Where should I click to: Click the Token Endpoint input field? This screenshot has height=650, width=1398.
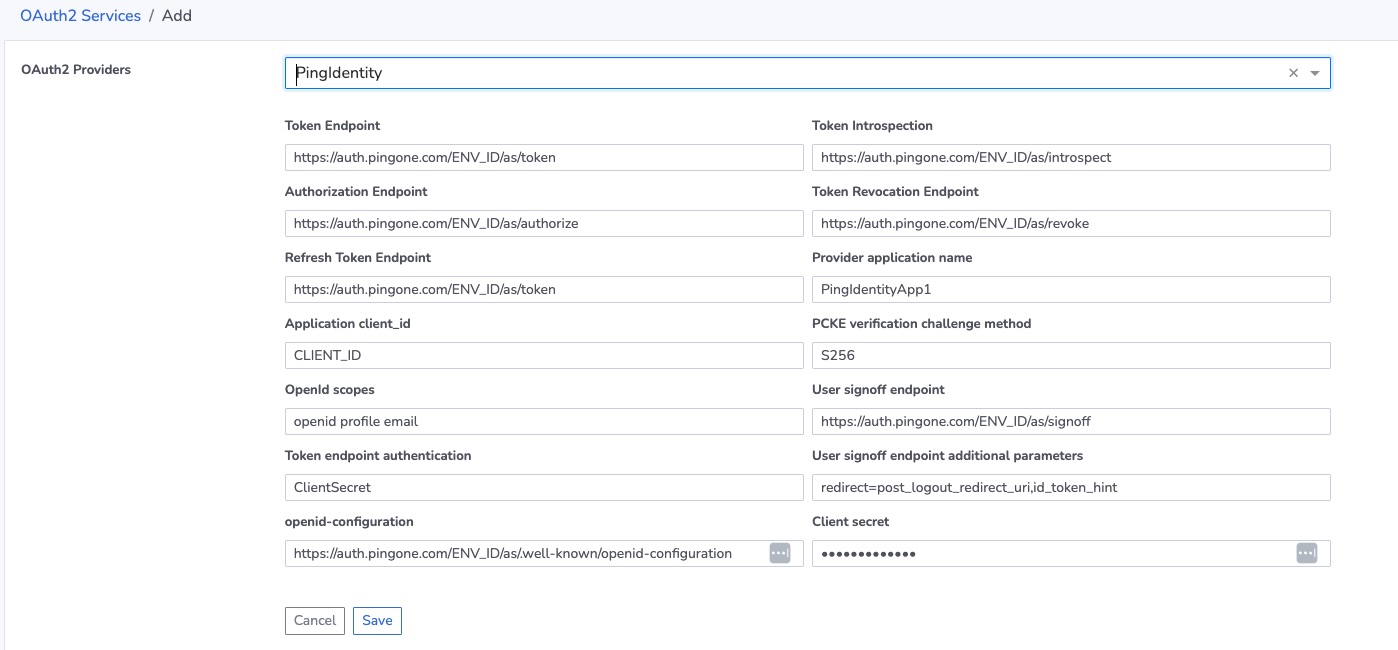(x=543, y=157)
